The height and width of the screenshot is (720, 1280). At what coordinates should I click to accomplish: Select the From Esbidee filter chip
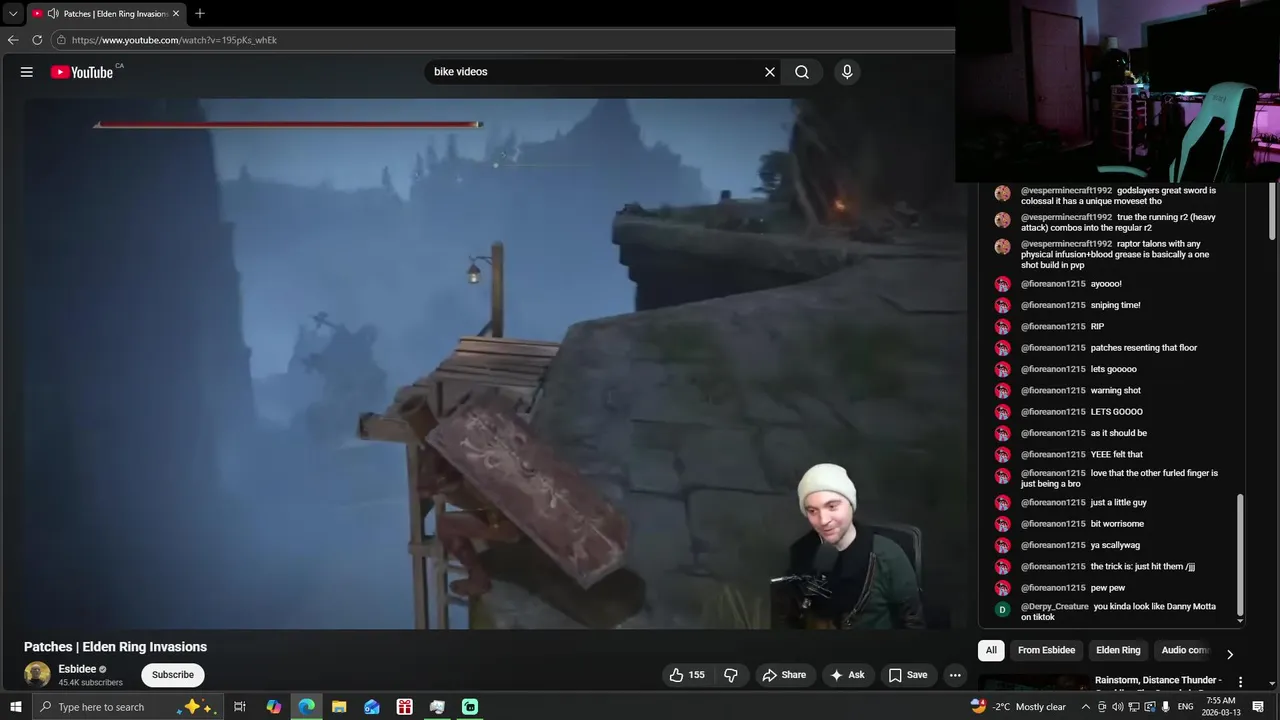tap(1046, 650)
